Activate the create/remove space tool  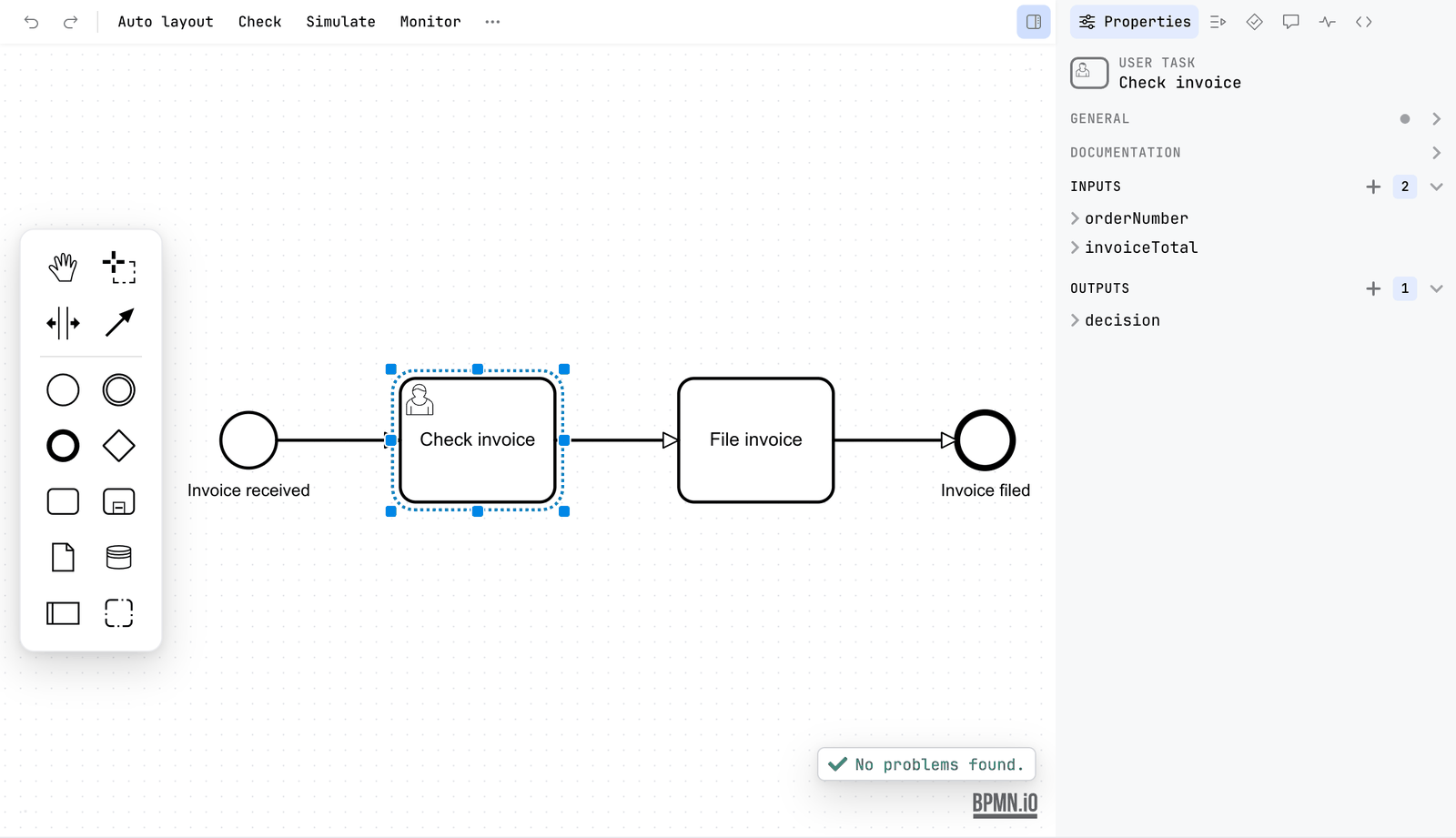pos(63,323)
